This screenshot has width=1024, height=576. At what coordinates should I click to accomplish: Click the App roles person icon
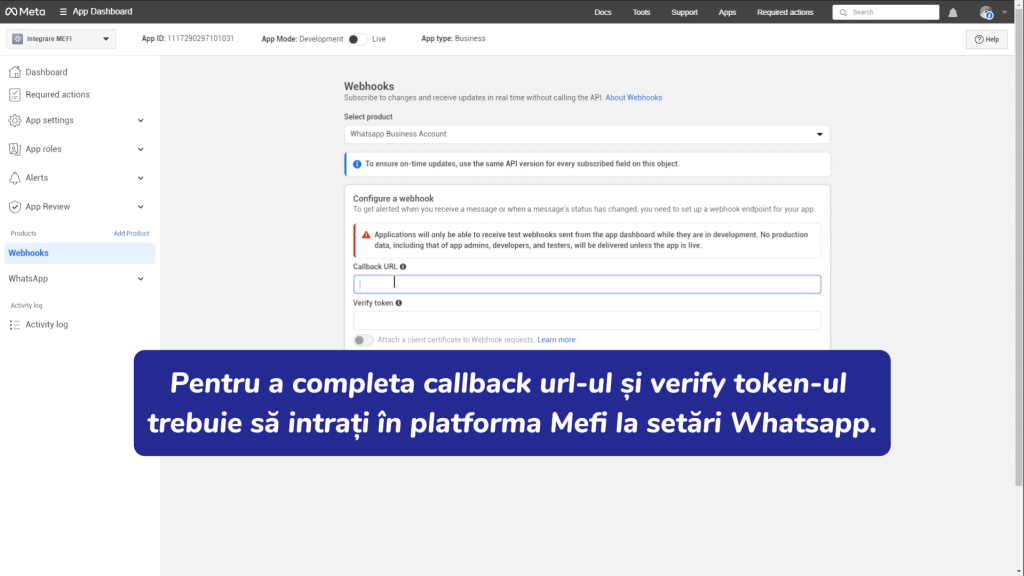[14, 149]
